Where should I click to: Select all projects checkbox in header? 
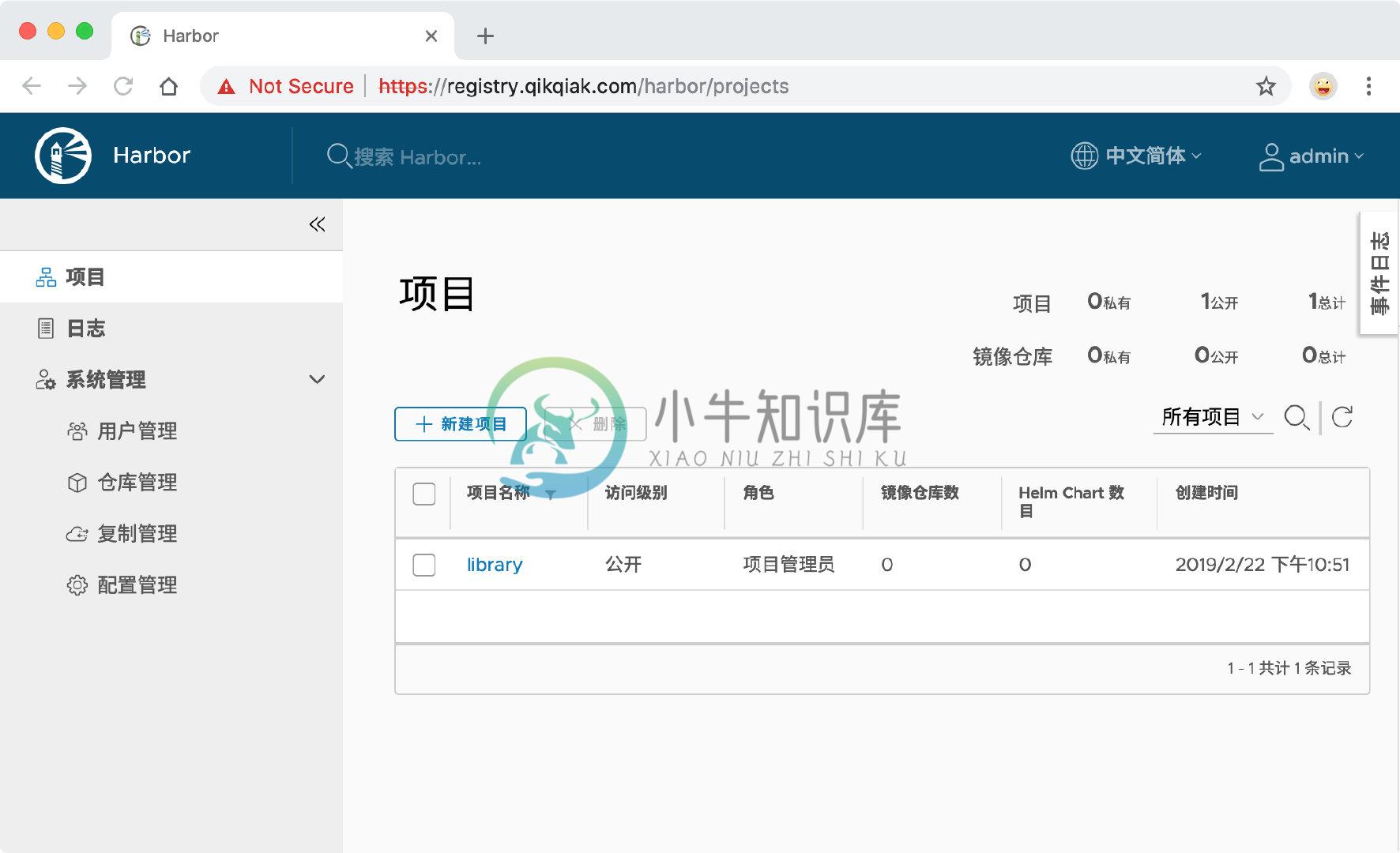[424, 494]
